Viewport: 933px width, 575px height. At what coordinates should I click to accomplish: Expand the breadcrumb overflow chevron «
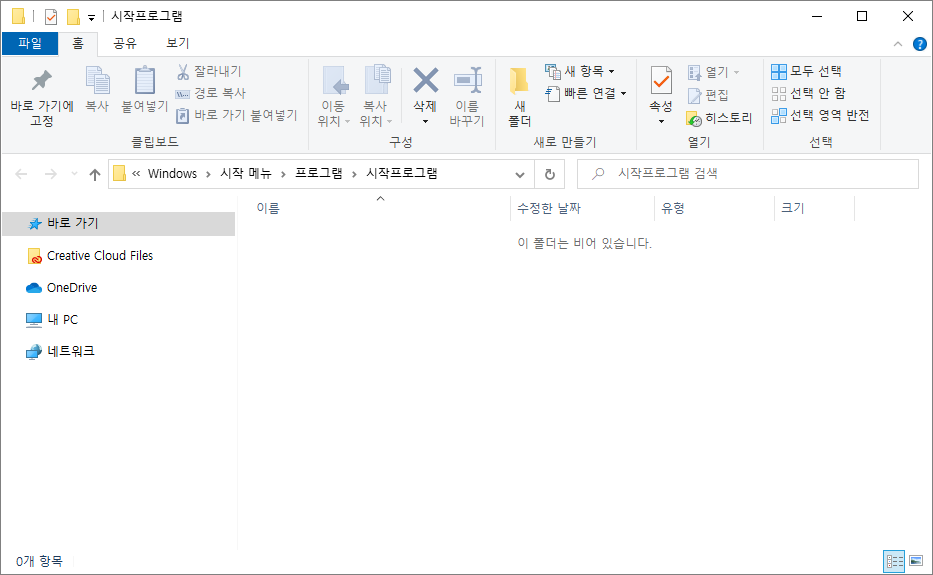click(x=136, y=174)
